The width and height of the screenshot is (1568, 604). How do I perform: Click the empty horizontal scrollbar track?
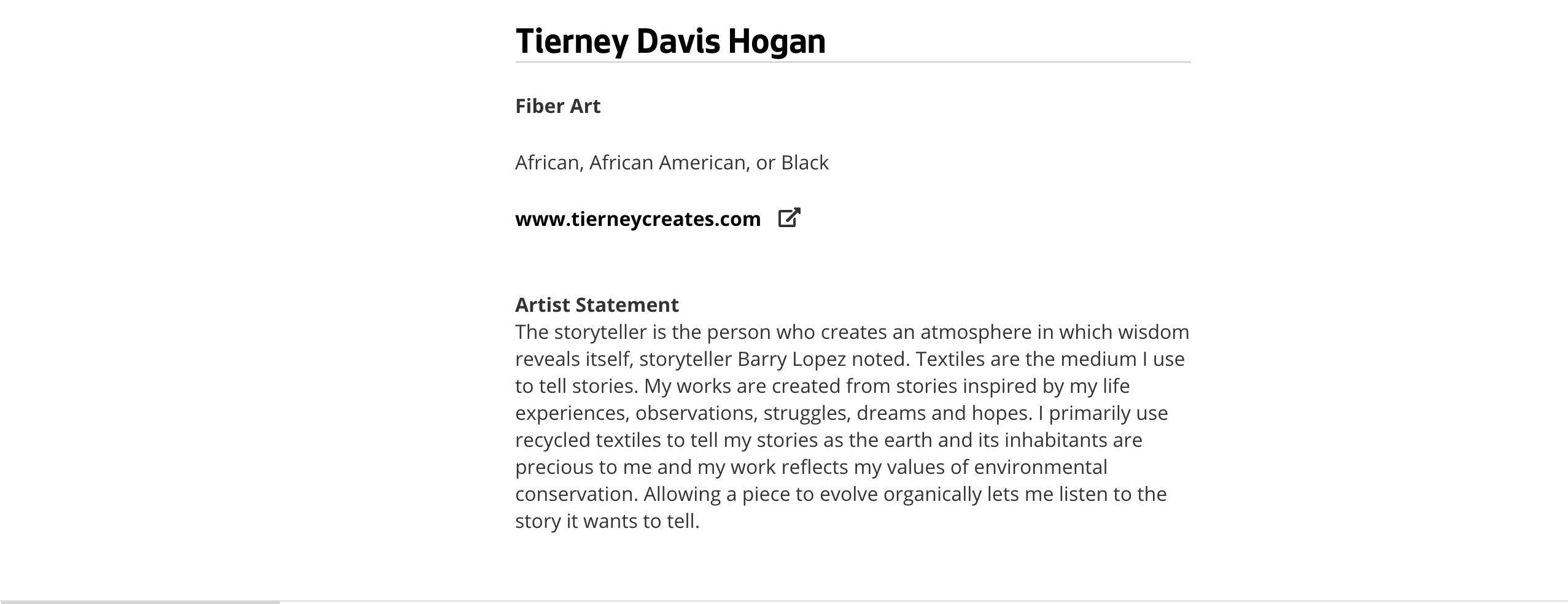click(x=921, y=602)
